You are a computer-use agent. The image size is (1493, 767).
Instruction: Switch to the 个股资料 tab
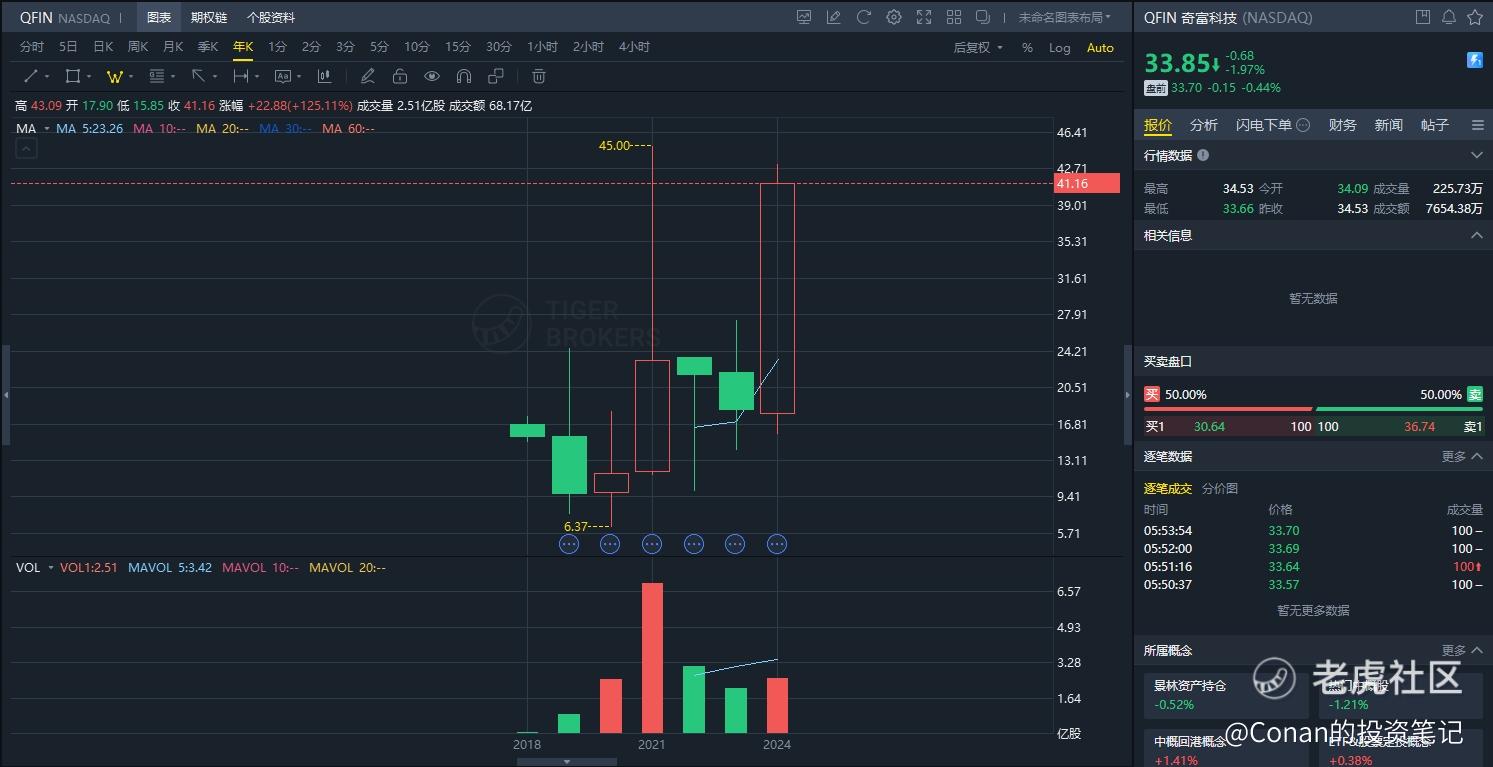[271, 17]
